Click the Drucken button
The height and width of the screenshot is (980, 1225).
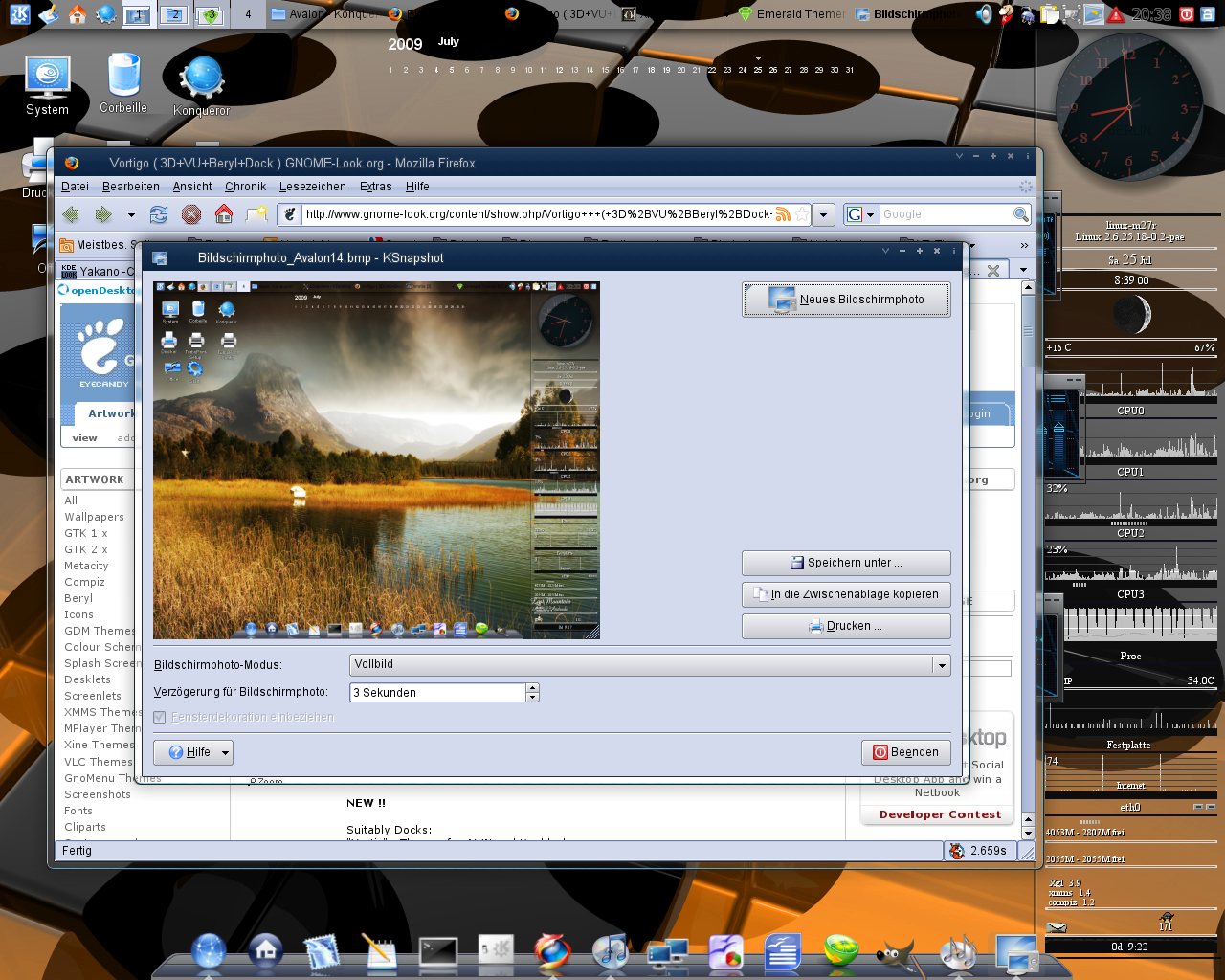846,626
